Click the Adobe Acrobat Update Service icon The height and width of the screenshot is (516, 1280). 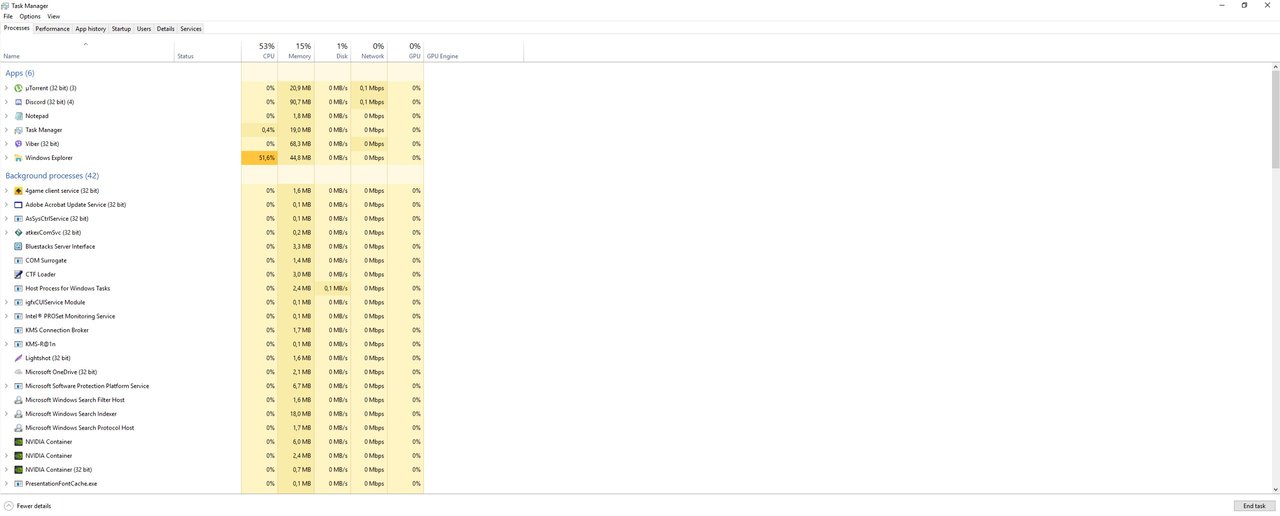[x=18, y=204]
